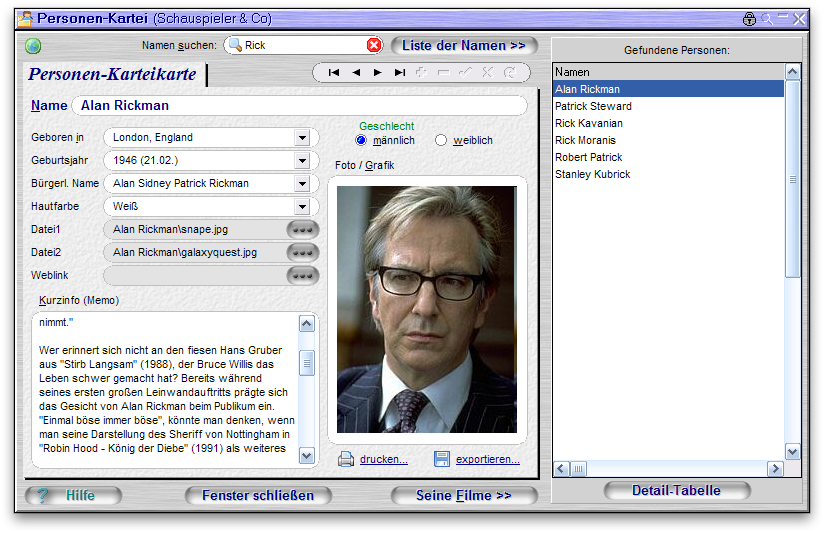
Task: Click the empty Weblink field
Action: 195,275
